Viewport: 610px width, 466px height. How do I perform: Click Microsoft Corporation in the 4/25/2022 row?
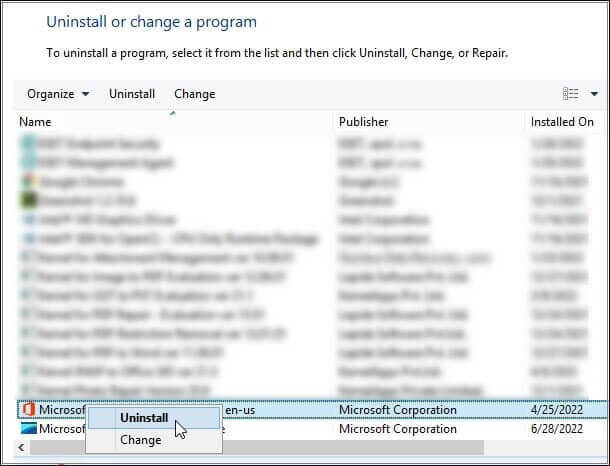pos(398,410)
